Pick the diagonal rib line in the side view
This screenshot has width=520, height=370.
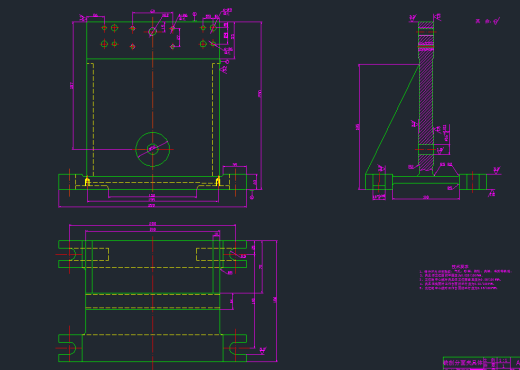(x=392, y=119)
